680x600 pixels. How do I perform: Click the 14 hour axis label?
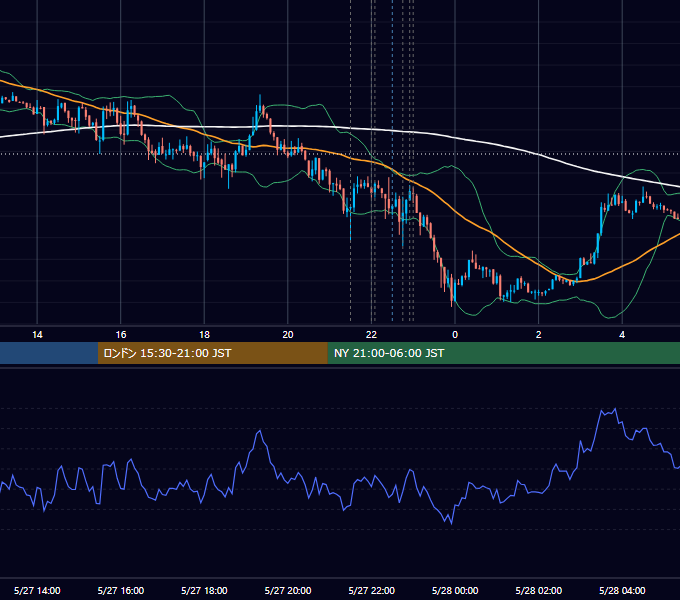click(37, 335)
